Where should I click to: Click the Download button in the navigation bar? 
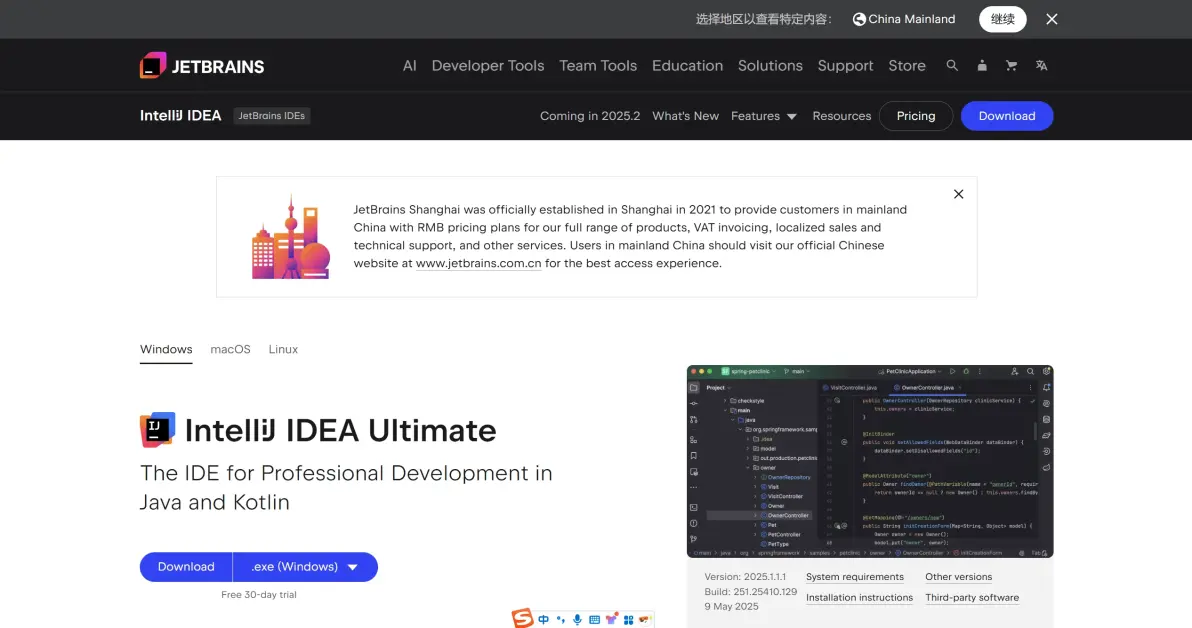(1007, 116)
